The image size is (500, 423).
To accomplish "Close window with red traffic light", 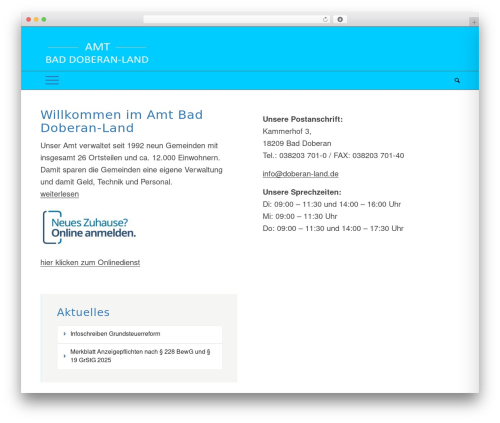I will pos(29,19).
